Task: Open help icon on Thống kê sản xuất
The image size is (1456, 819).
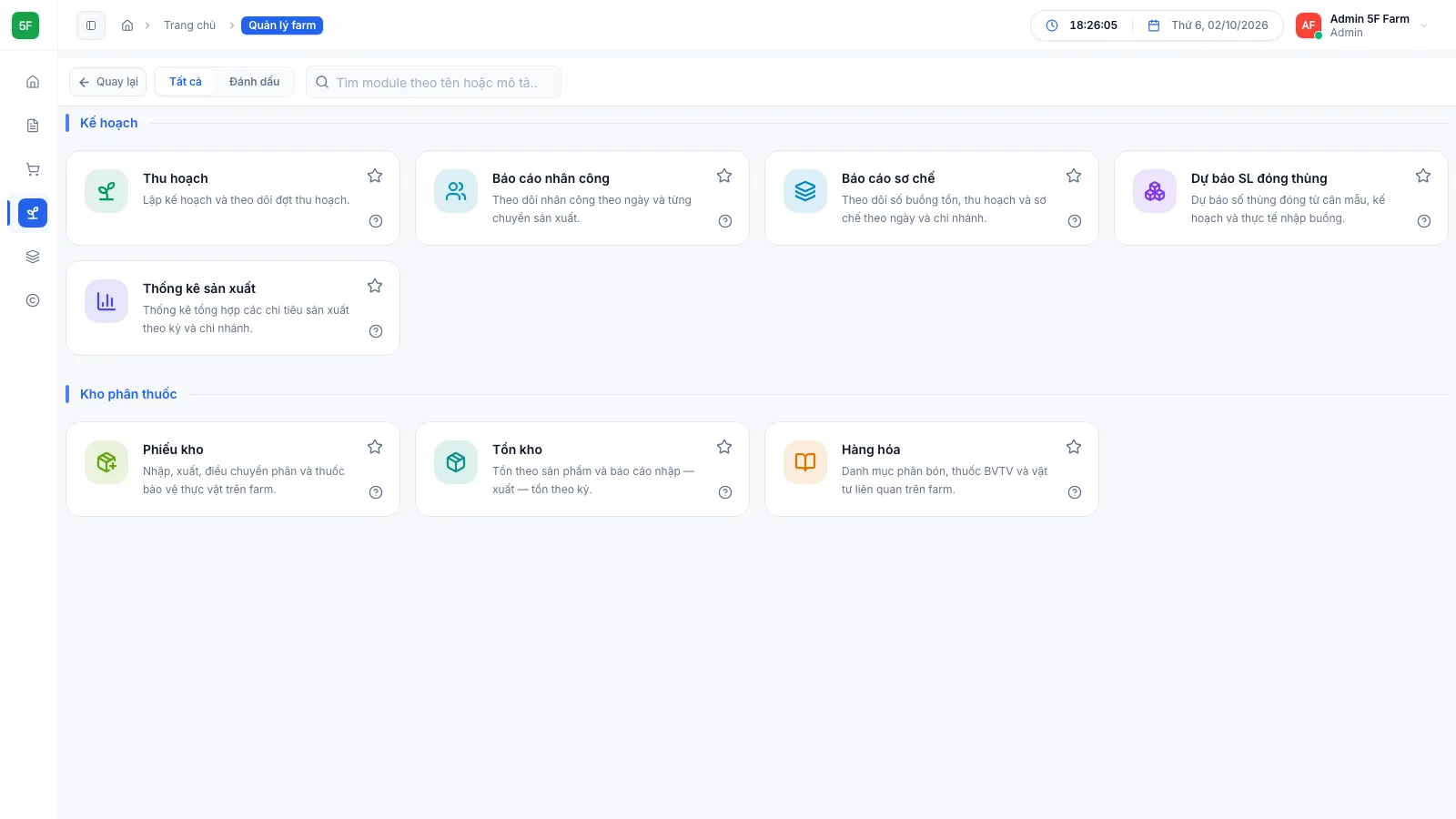Action: point(376,331)
